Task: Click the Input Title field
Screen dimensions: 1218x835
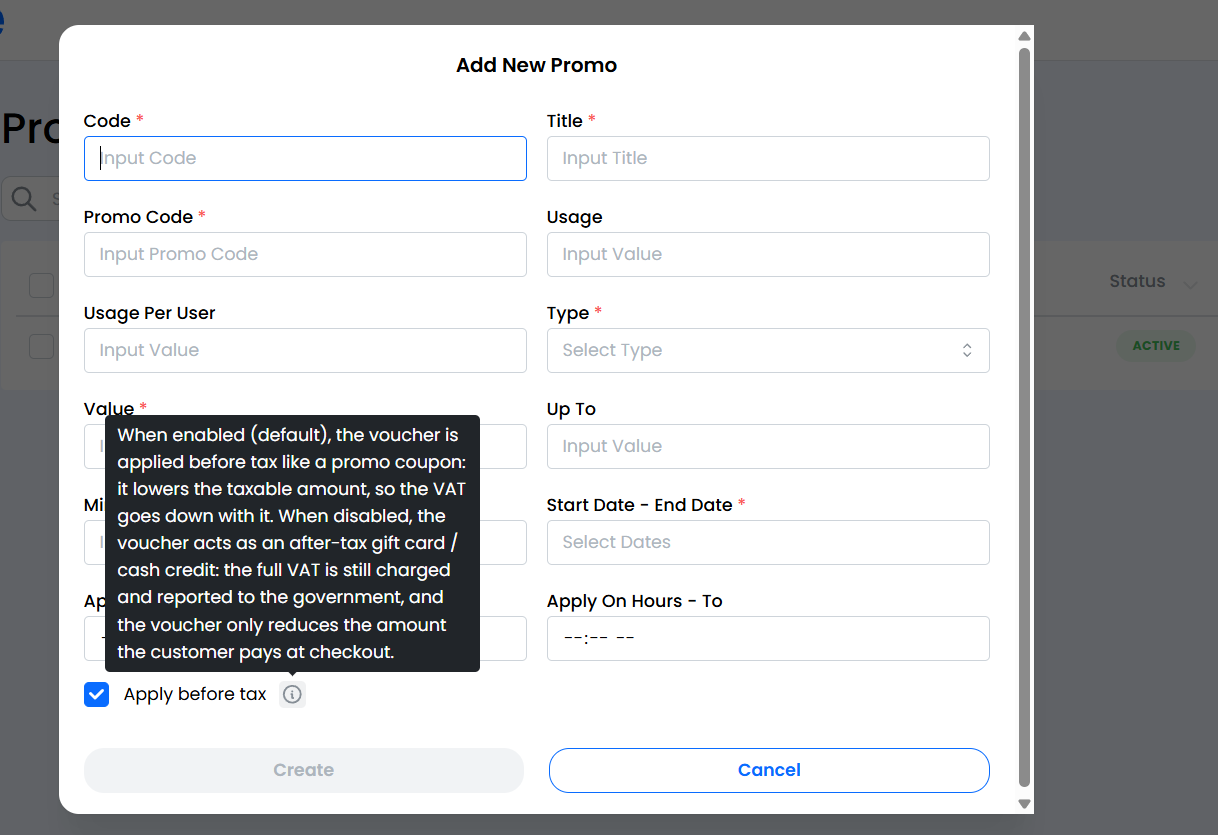Action: click(x=768, y=158)
